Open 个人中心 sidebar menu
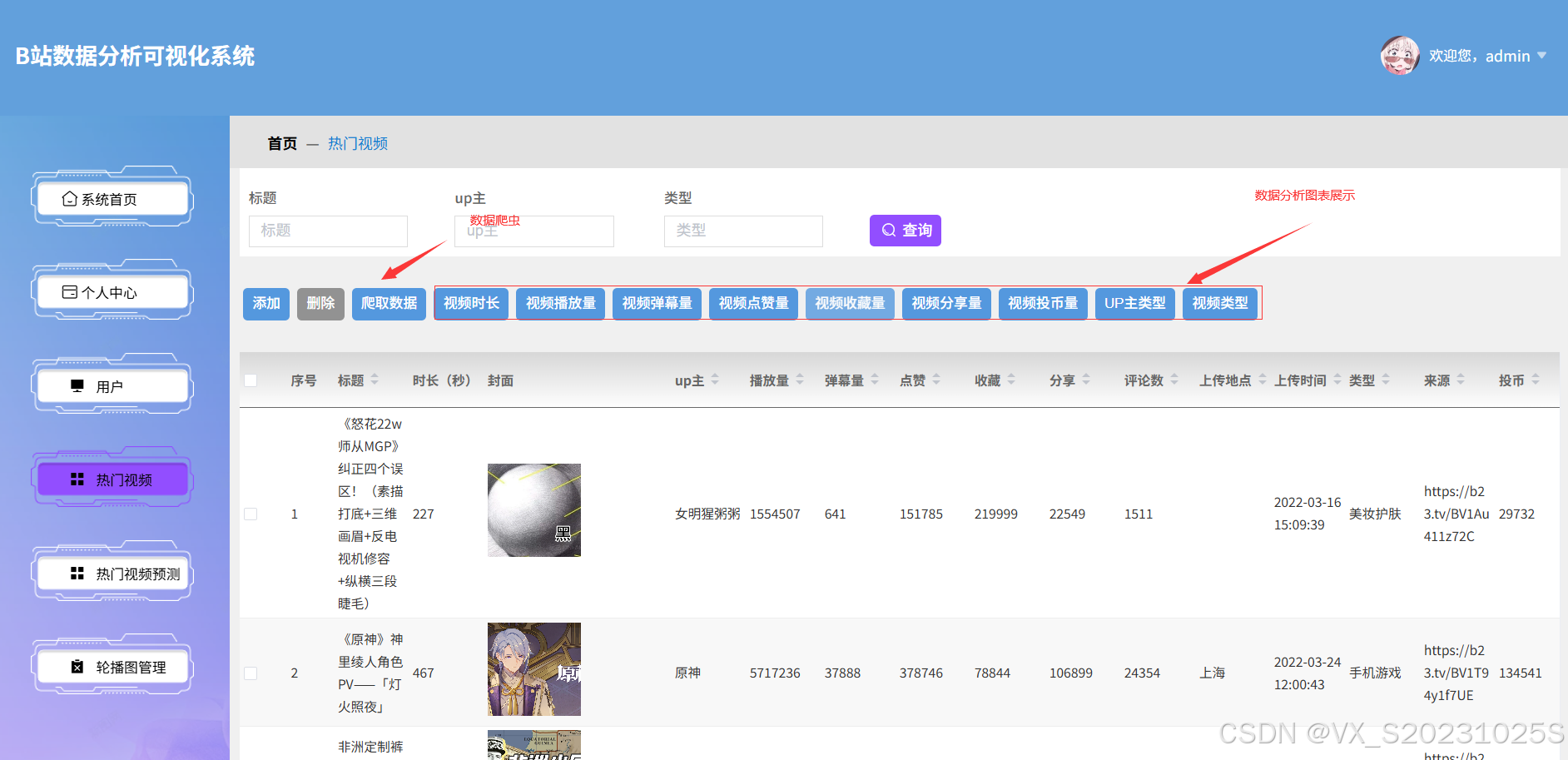The width and height of the screenshot is (1568, 760). click(112, 292)
